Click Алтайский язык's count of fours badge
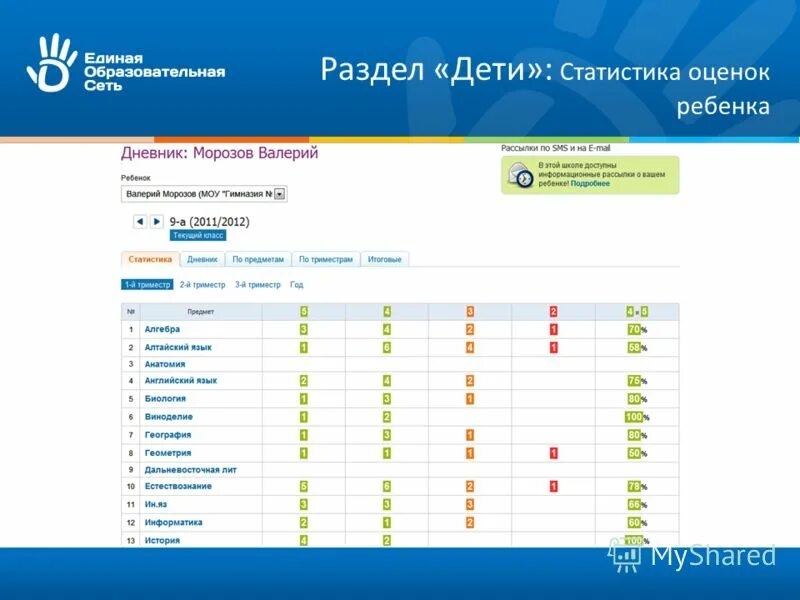 [387, 347]
